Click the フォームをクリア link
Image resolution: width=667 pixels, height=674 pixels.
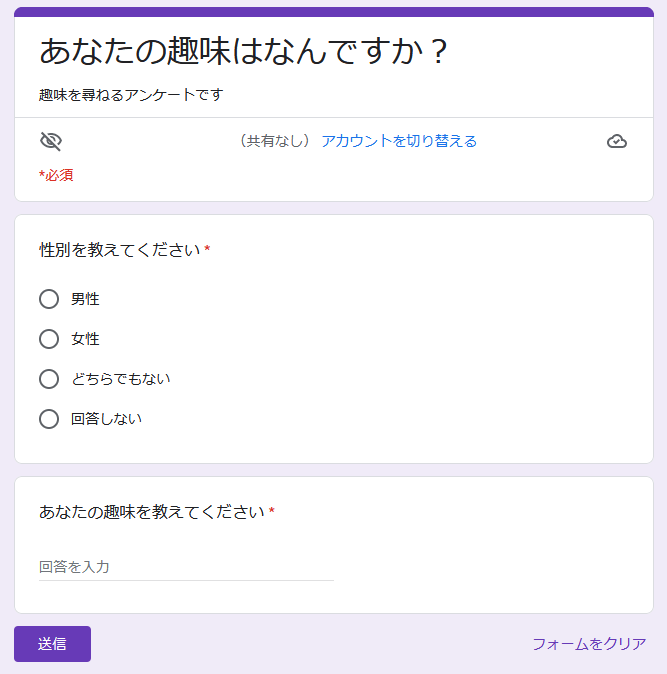tap(589, 644)
